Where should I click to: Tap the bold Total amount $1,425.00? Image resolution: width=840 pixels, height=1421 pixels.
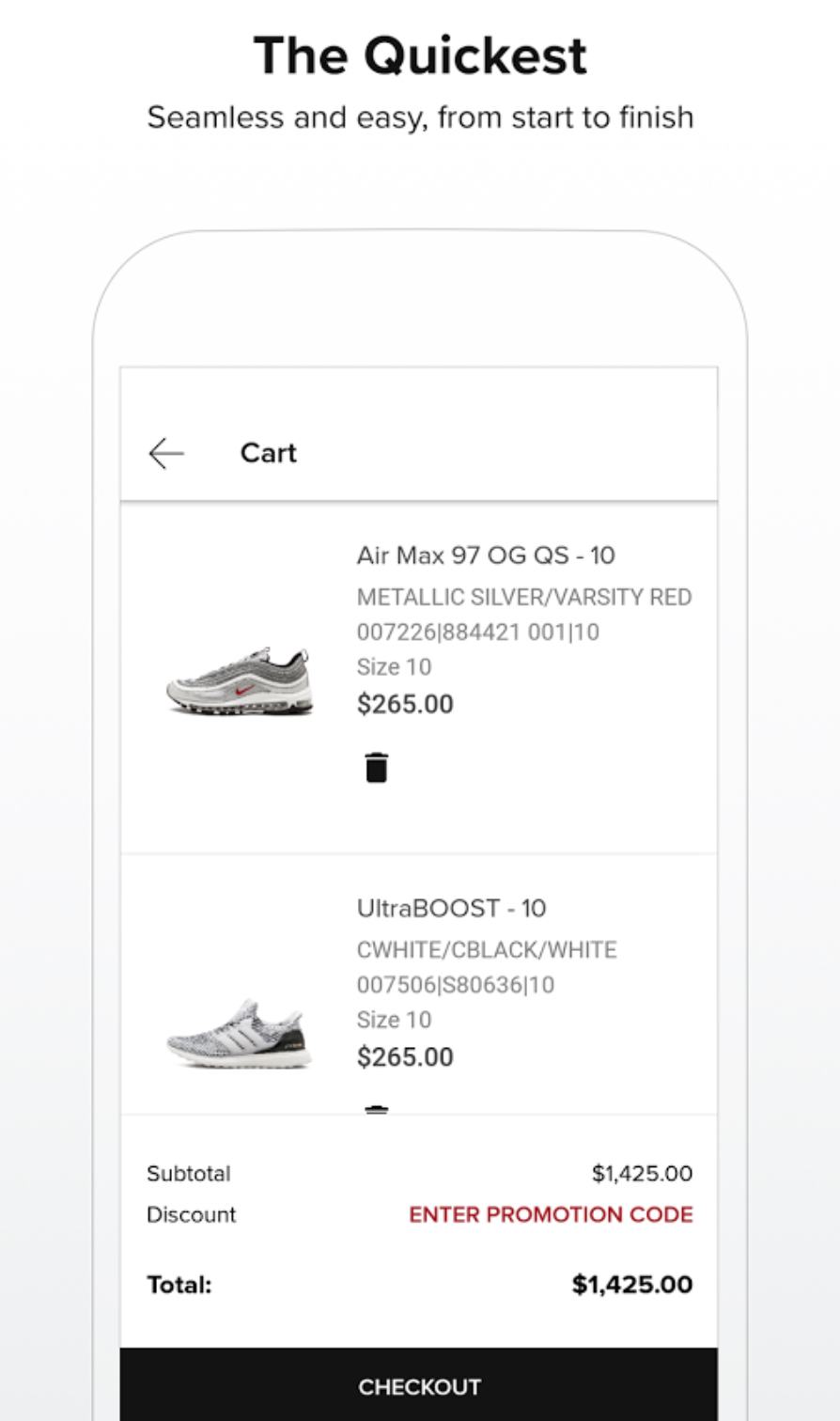click(x=631, y=1285)
